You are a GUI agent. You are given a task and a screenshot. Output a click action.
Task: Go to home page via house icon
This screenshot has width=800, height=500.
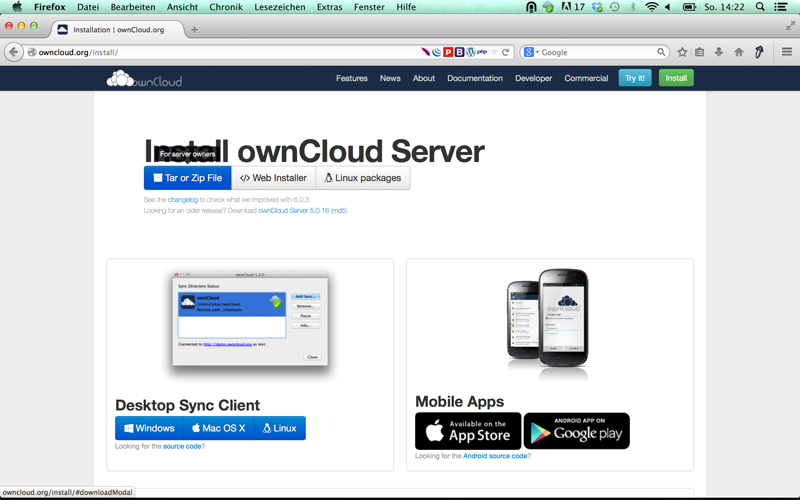(x=738, y=52)
